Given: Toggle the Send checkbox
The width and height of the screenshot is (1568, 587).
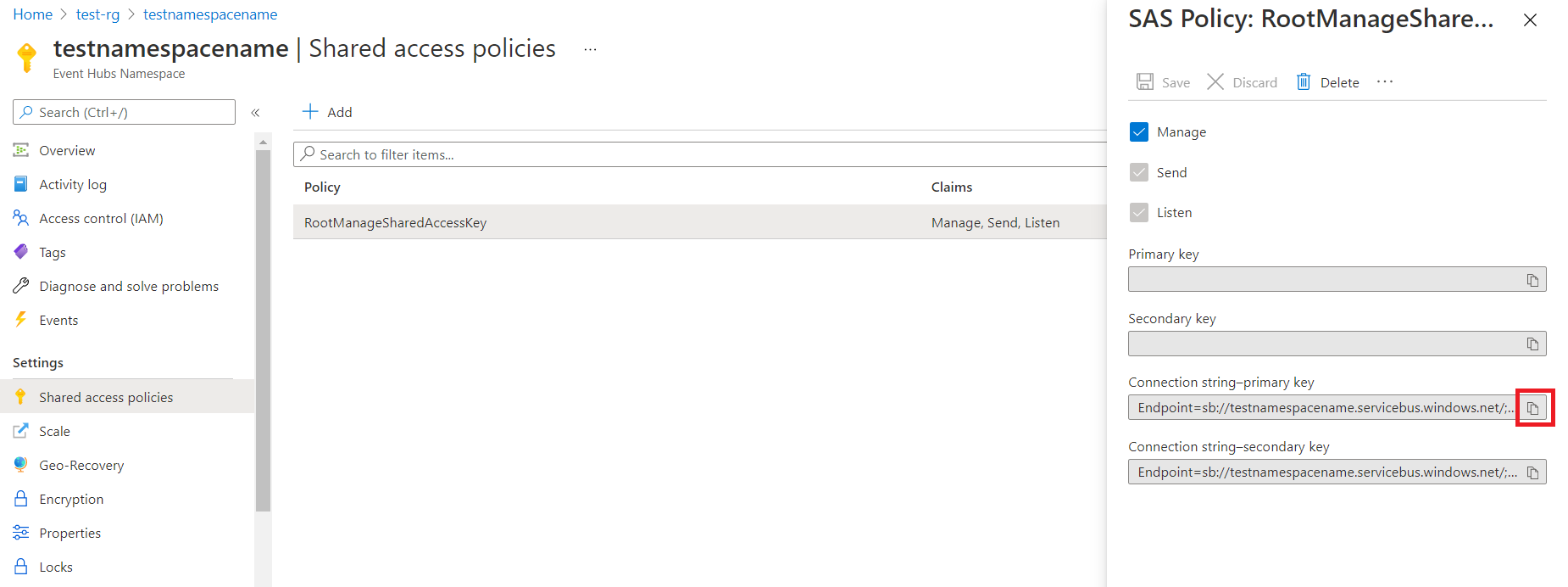Looking at the screenshot, I should click(1139, 172).
